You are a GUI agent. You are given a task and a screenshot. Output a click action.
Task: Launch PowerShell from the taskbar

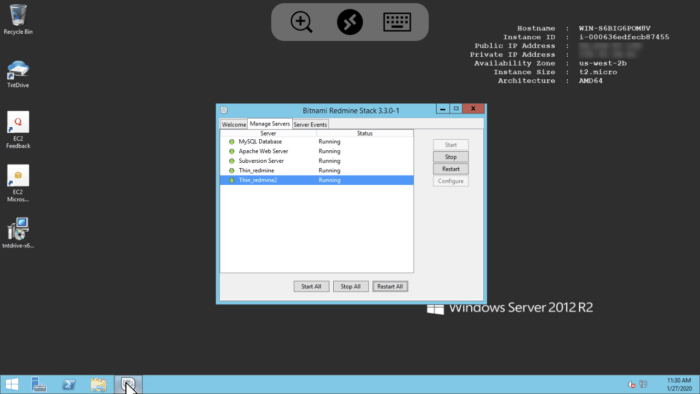click(x=69, y=384)
